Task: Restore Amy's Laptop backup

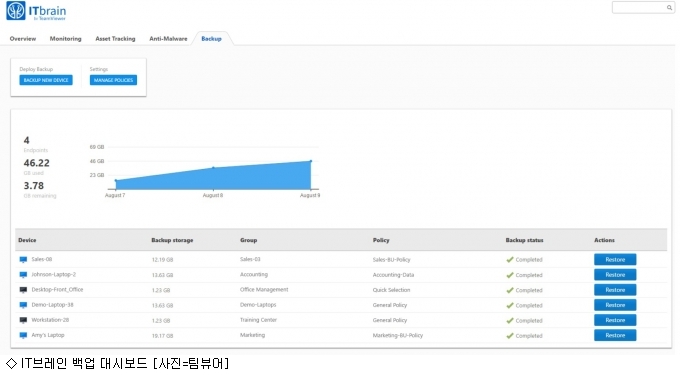Action: click(615, 336)
